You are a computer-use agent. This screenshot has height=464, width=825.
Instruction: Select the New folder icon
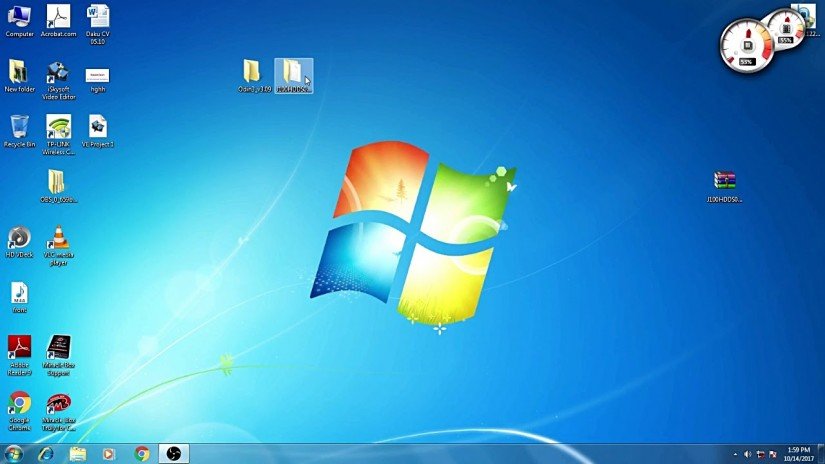(x=19, y=76)
